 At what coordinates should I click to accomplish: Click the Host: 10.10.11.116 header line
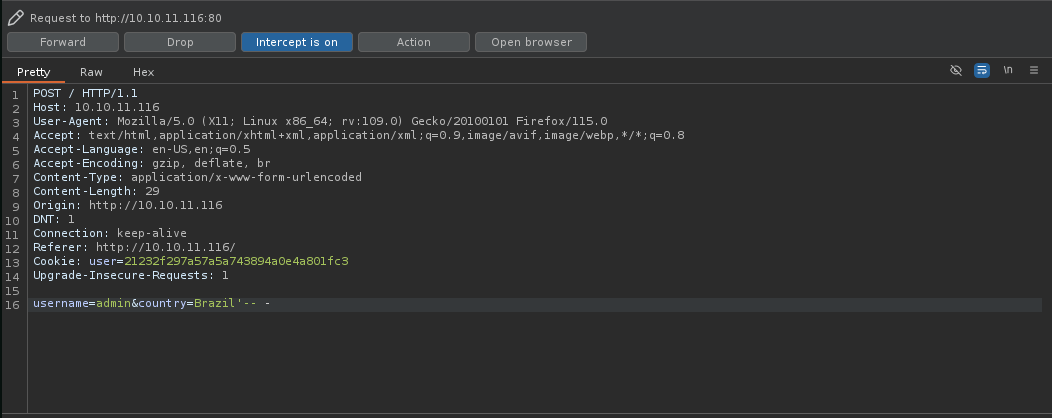(96, 107)
